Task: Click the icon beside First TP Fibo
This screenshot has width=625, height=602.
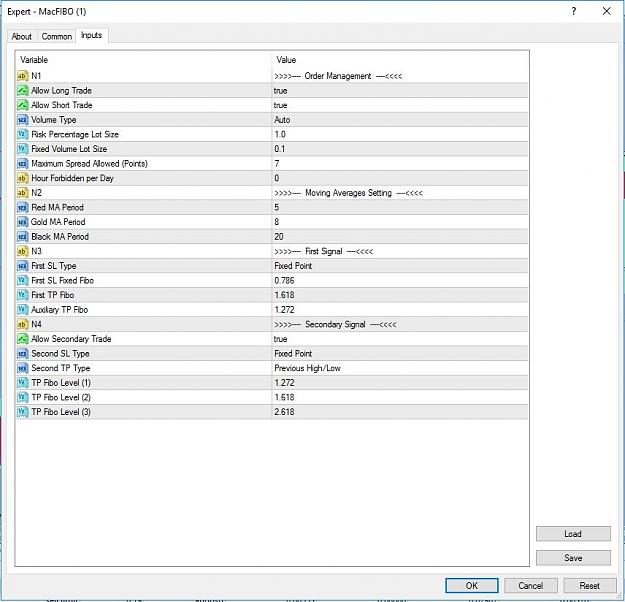Action: tap(22, 295)
